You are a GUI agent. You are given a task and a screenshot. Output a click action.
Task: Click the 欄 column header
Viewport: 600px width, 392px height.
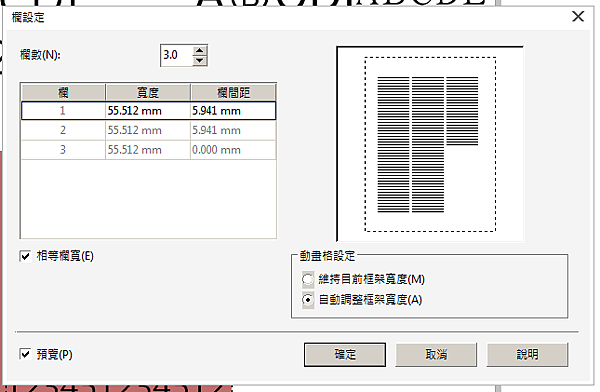(x=63, y=93)
